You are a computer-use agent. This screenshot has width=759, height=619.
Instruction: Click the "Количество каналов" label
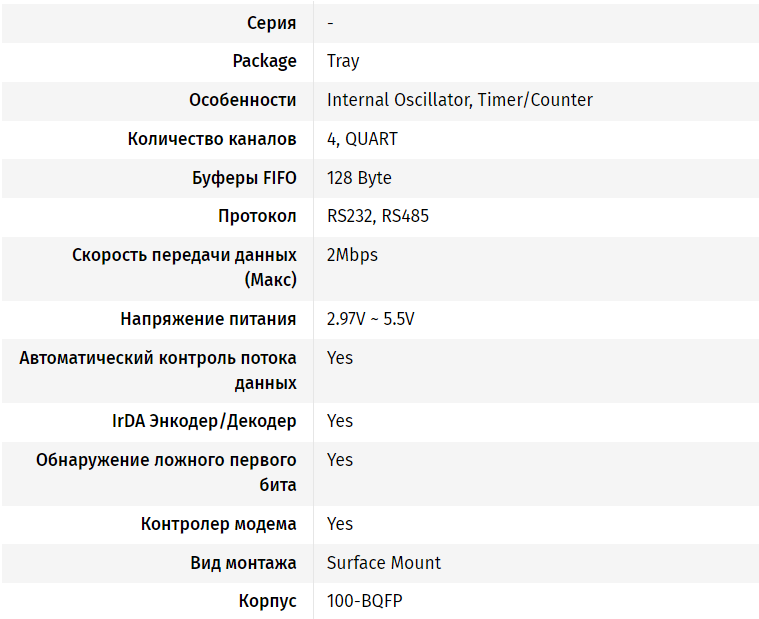212,139
